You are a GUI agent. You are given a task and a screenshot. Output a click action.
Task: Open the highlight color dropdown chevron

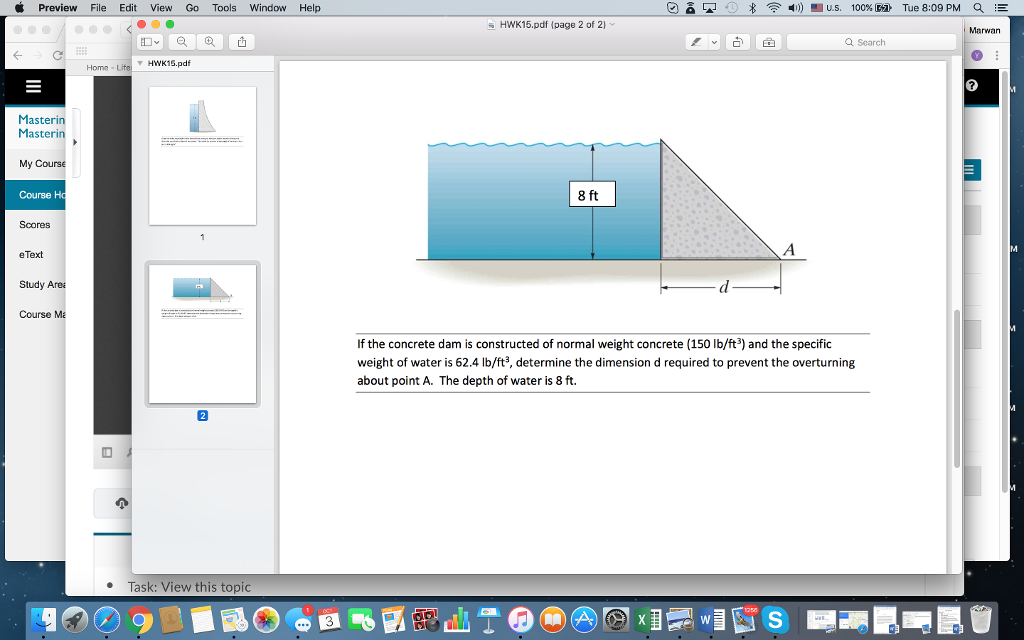(x=714, y=42)
